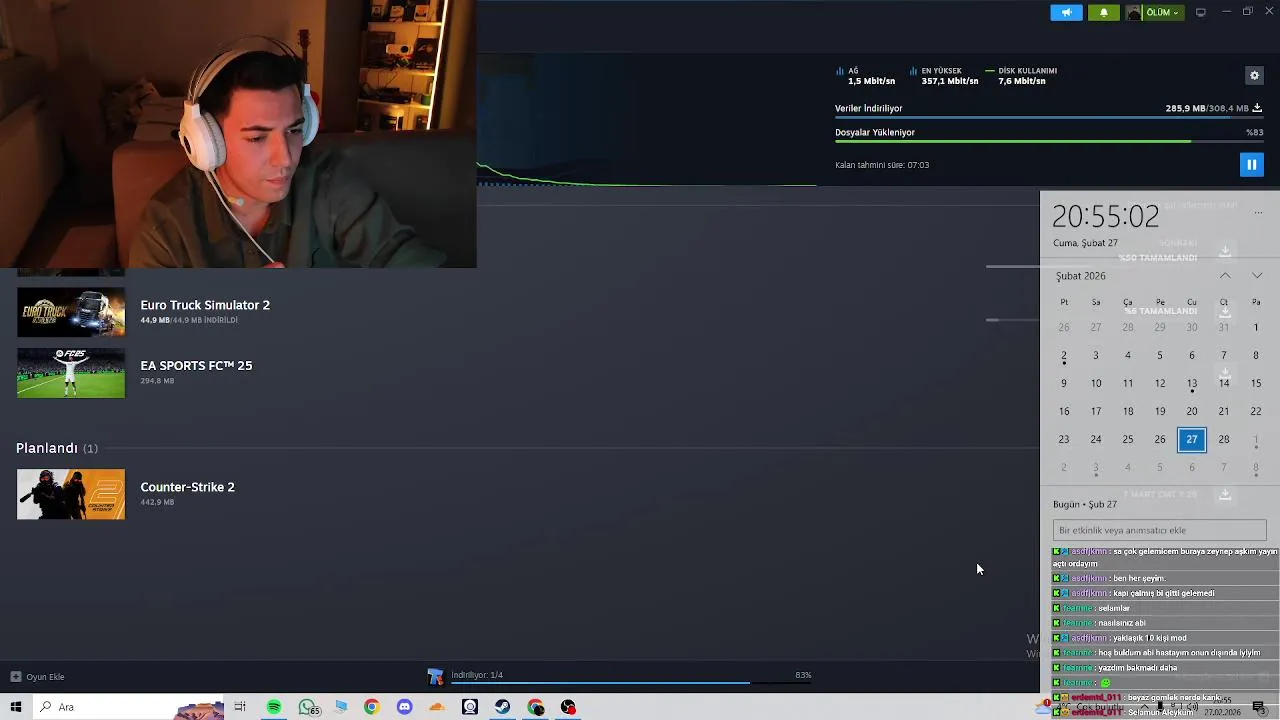This screenshot has height=720, width=1280.
Task: Open Windows notification center icon
Action: click(1258, 708)
